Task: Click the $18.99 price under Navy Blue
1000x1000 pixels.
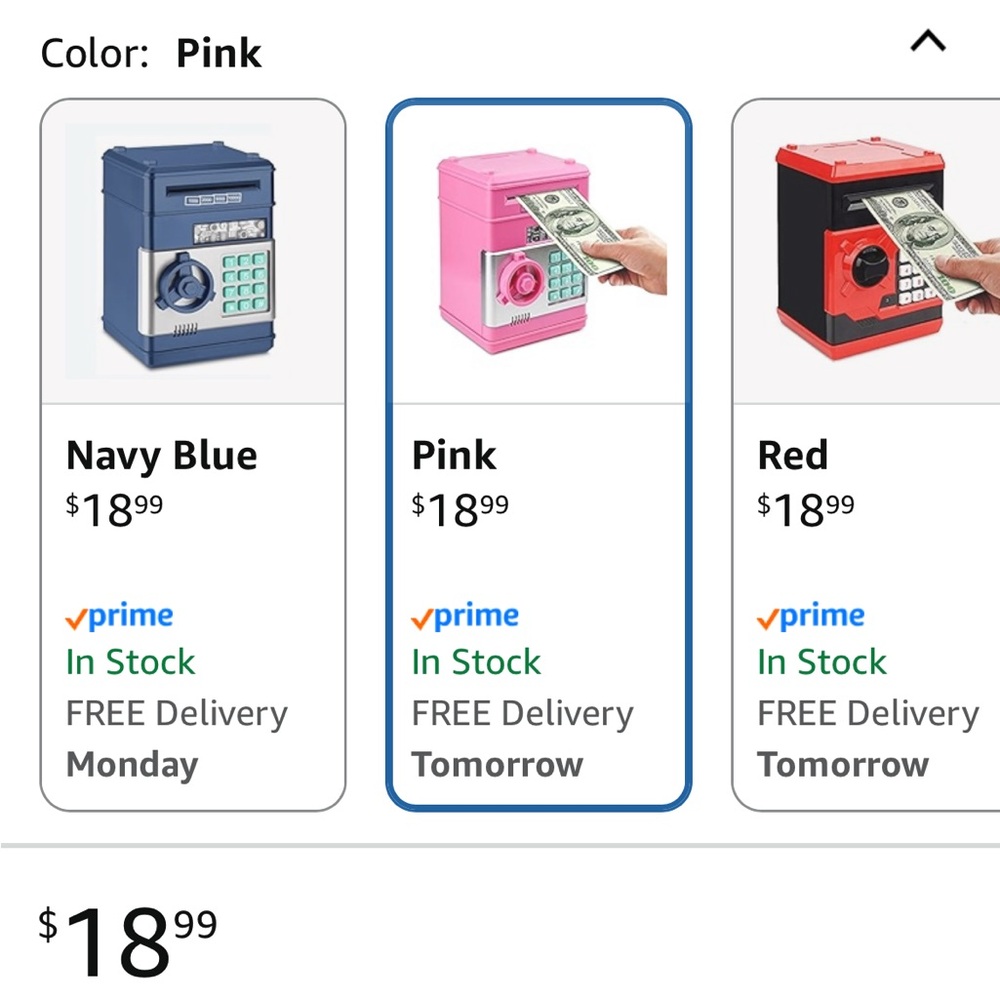Action: point(115,510)
